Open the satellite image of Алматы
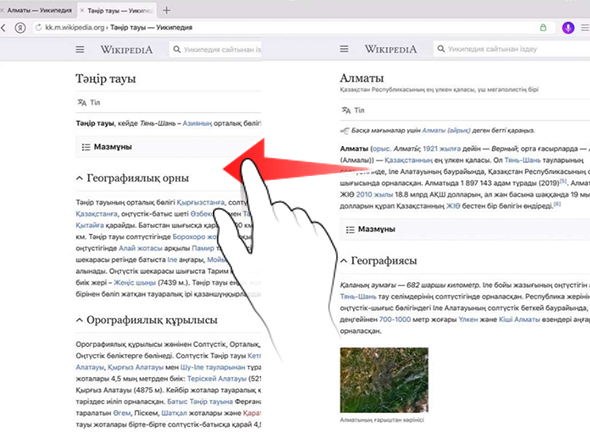This screenshot has width=590, height=432. (x=384, y=380)
